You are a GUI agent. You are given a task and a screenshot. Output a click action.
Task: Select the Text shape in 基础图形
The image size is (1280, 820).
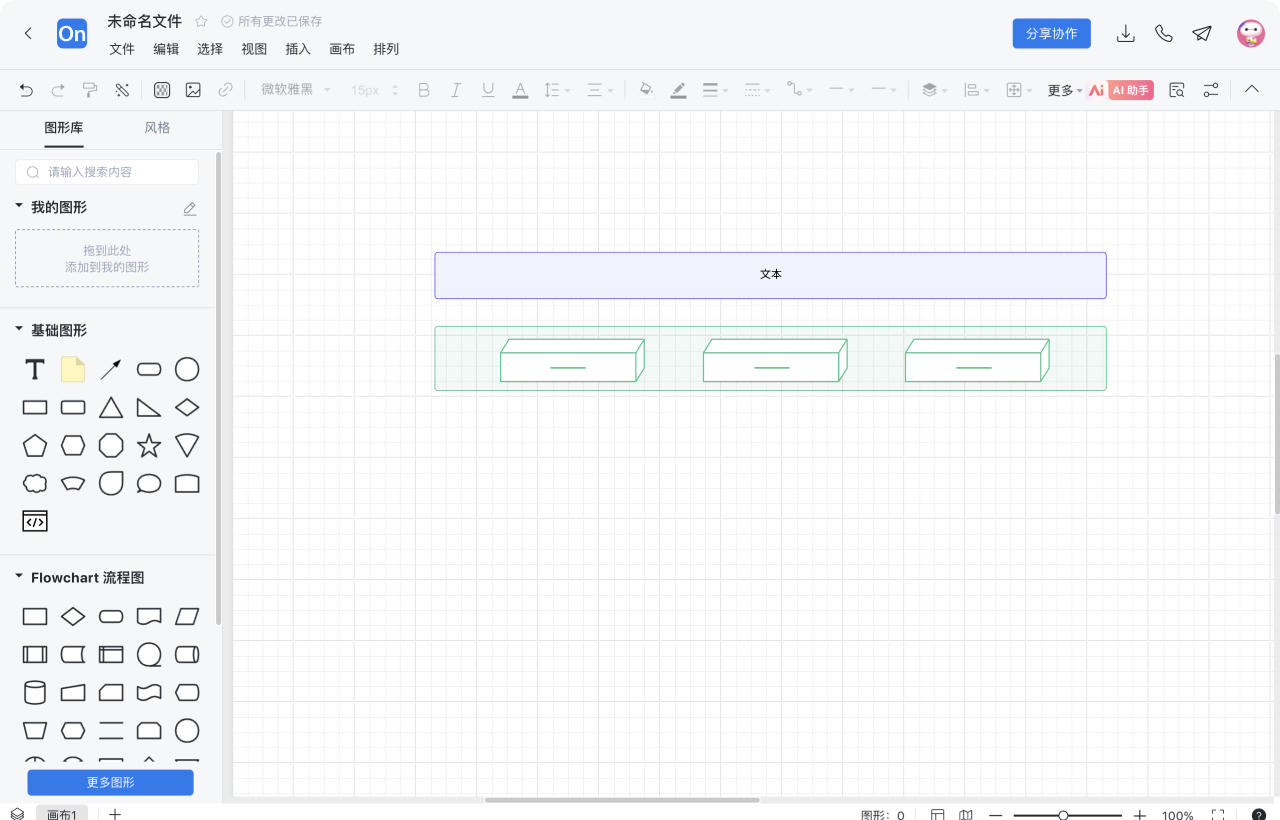point(35,370)
